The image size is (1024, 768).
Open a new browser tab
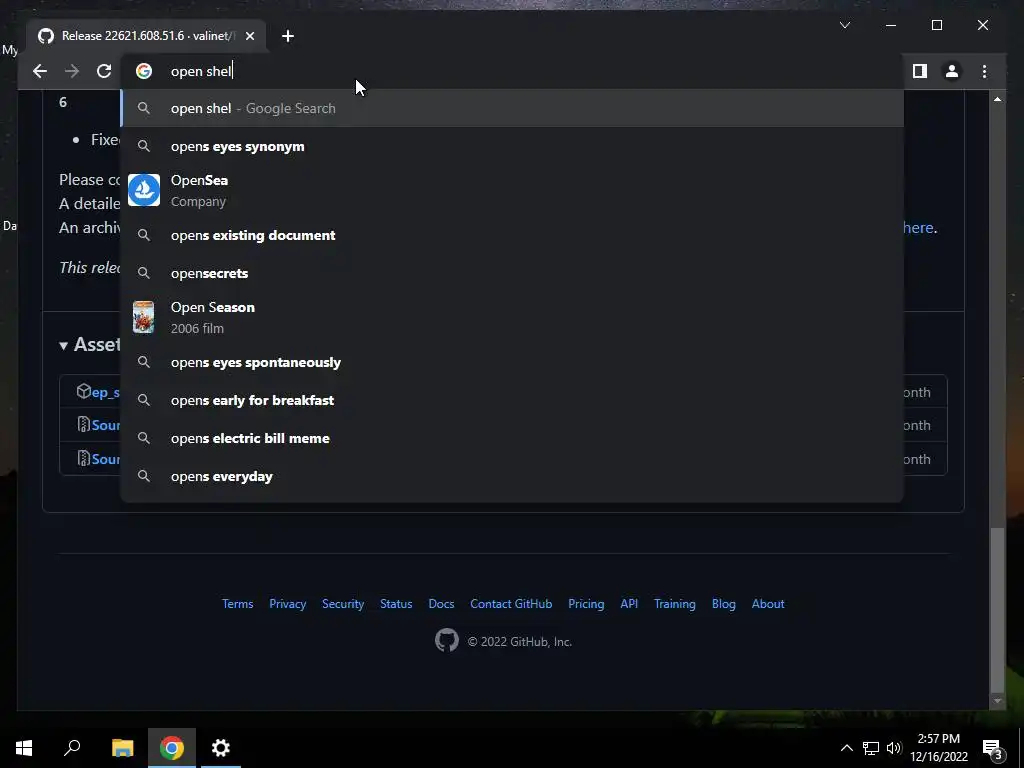(287, 36)
